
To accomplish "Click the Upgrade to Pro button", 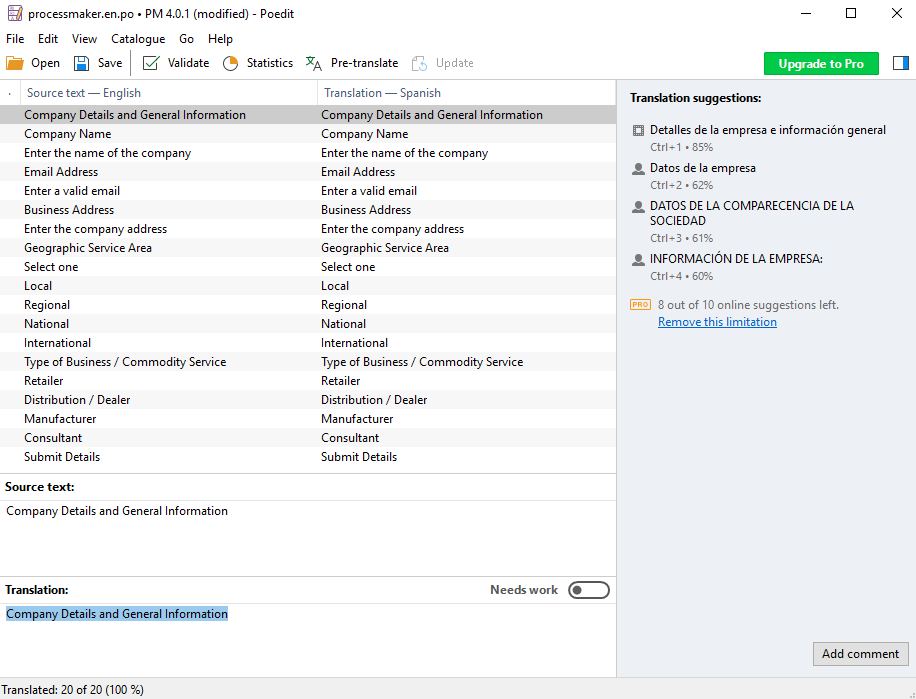I will [x=820, y=63].
